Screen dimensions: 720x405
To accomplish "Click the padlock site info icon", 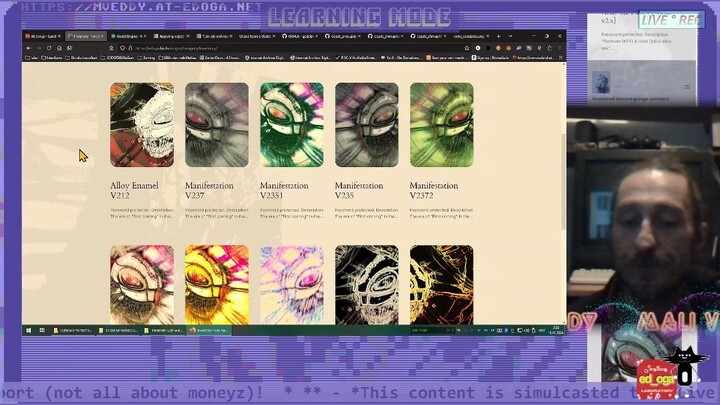I will (x=130, y=48).
